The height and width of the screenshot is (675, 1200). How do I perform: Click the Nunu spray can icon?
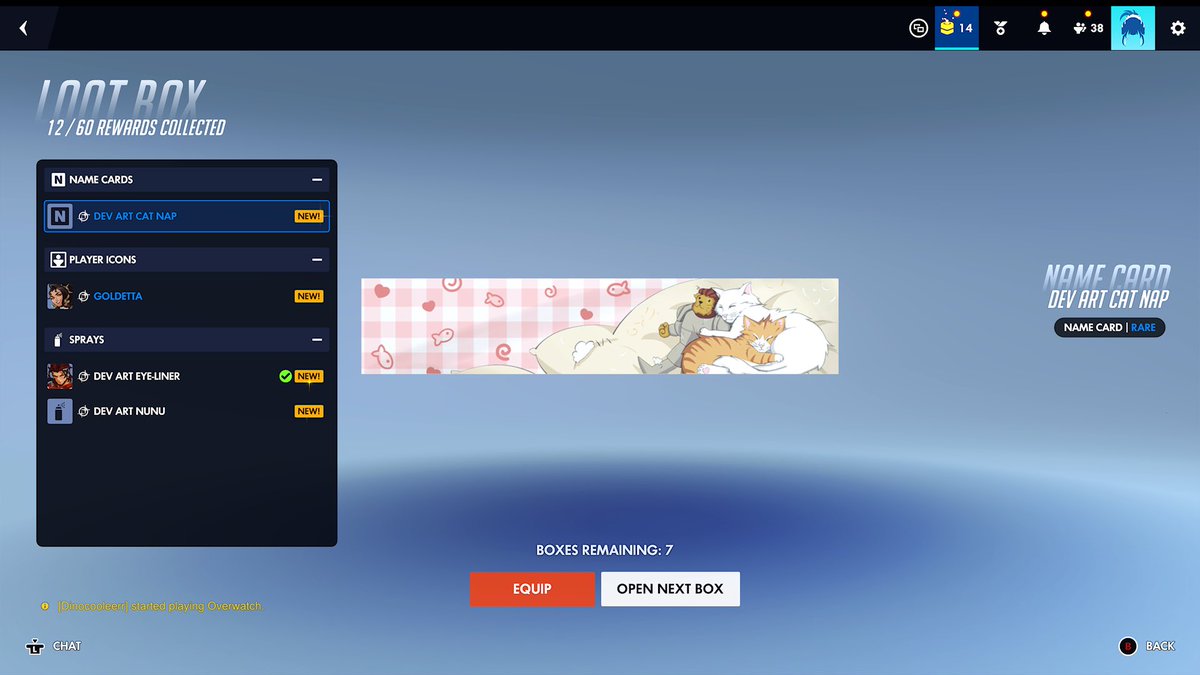(60, 411)
